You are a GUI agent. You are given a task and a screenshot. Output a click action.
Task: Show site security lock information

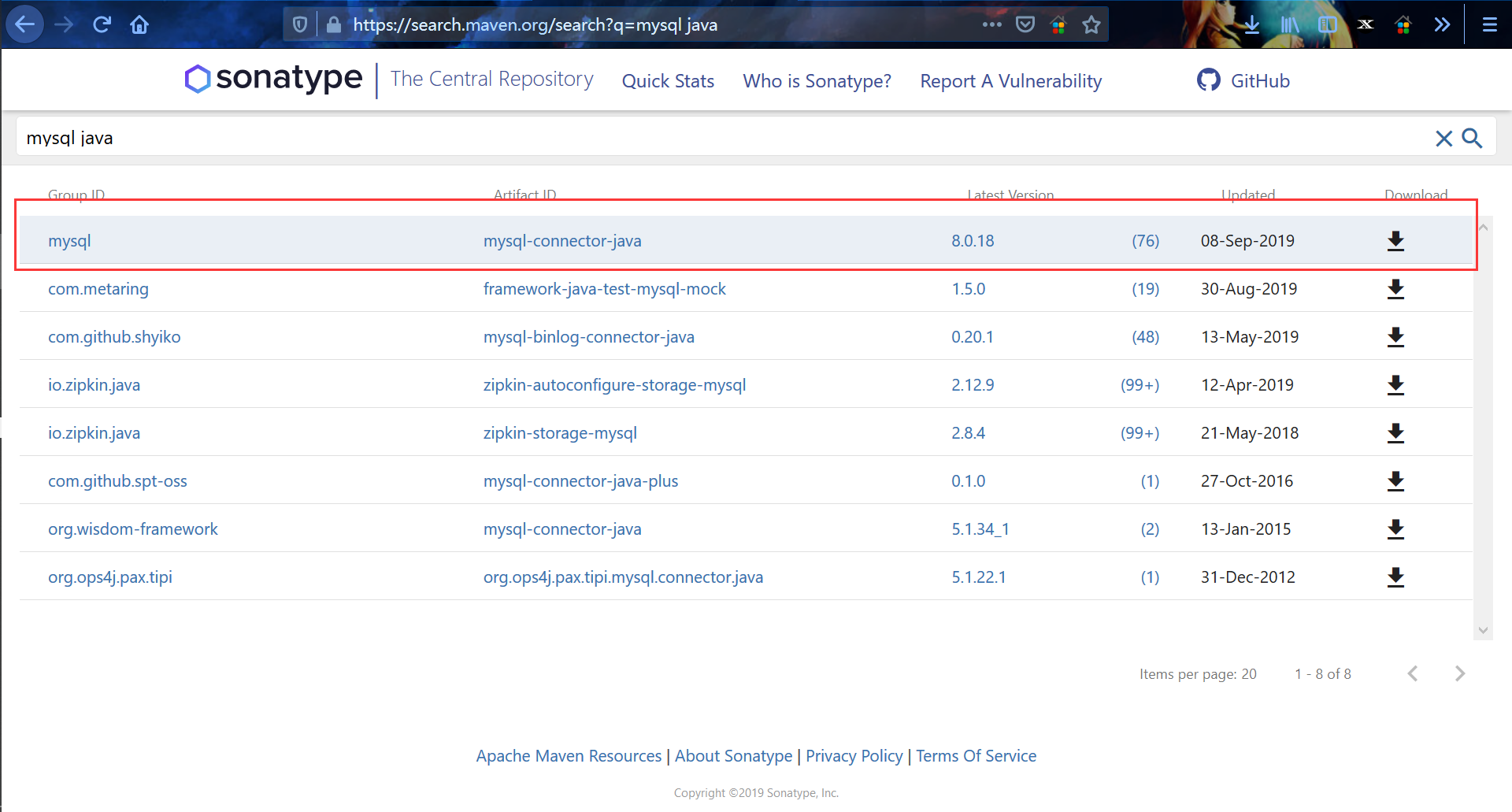[x=334, y=24]
